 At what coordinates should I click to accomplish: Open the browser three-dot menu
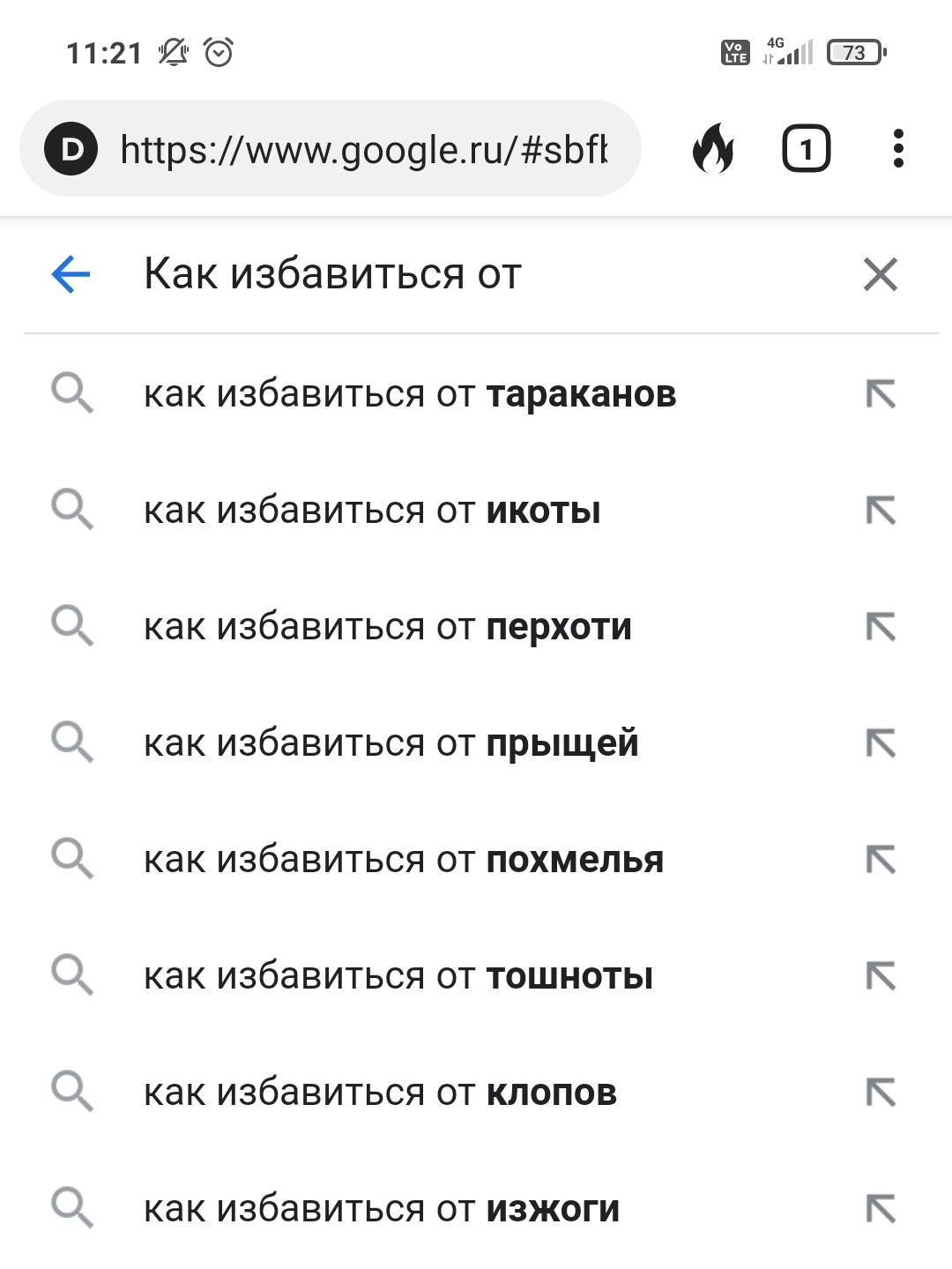coord(897,148)
